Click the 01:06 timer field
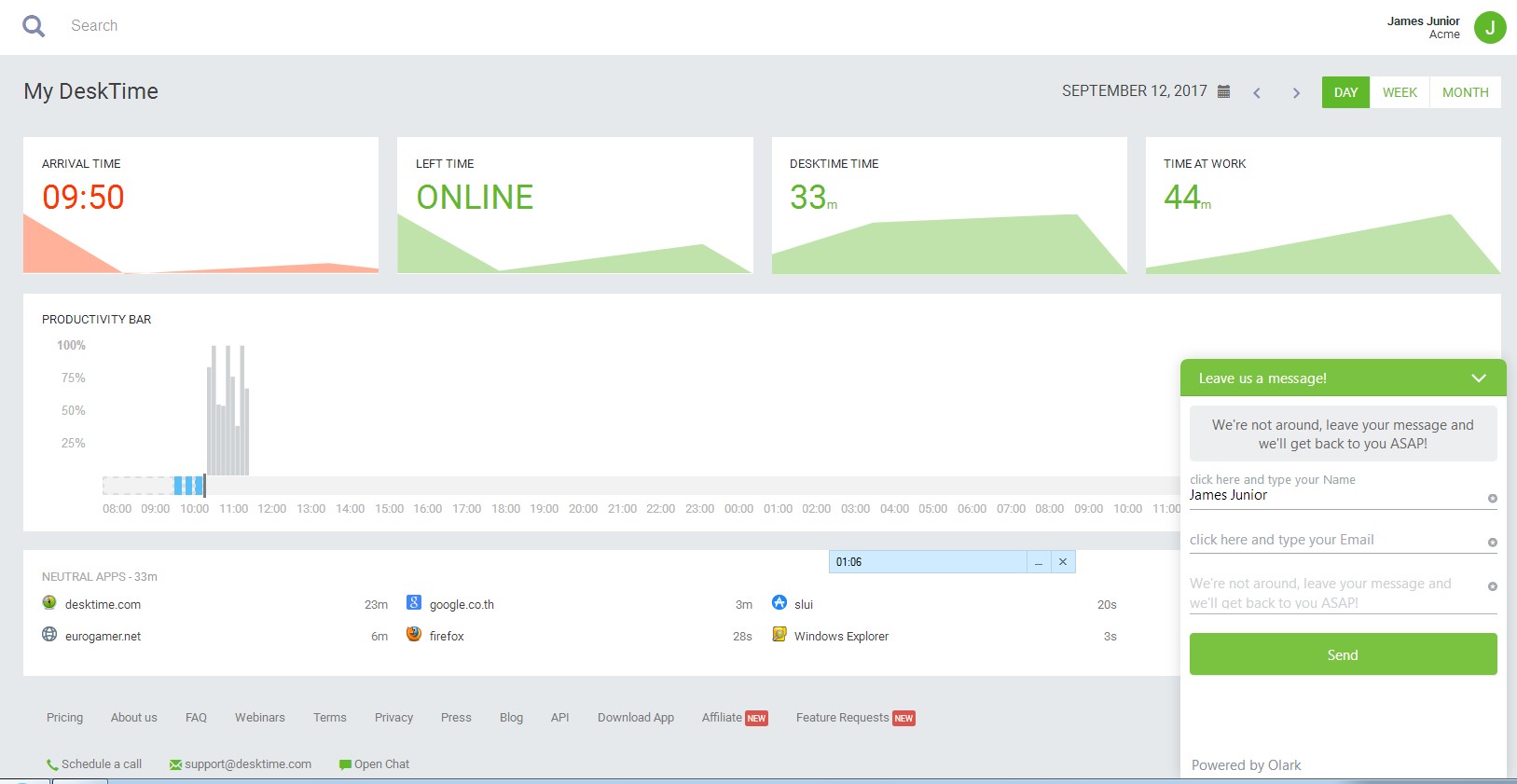The width and height of the screenshot is (1517, 784). [x=928, y=562]
